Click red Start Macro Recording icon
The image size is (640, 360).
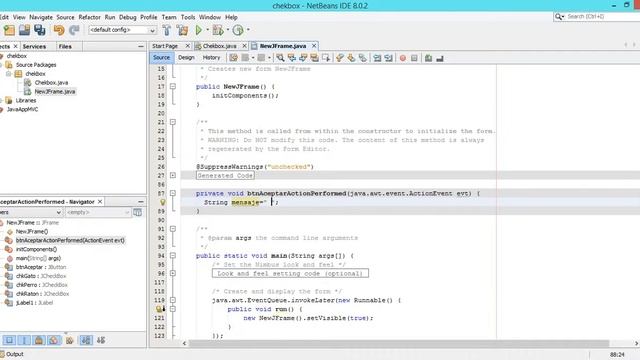coord(403,58)
